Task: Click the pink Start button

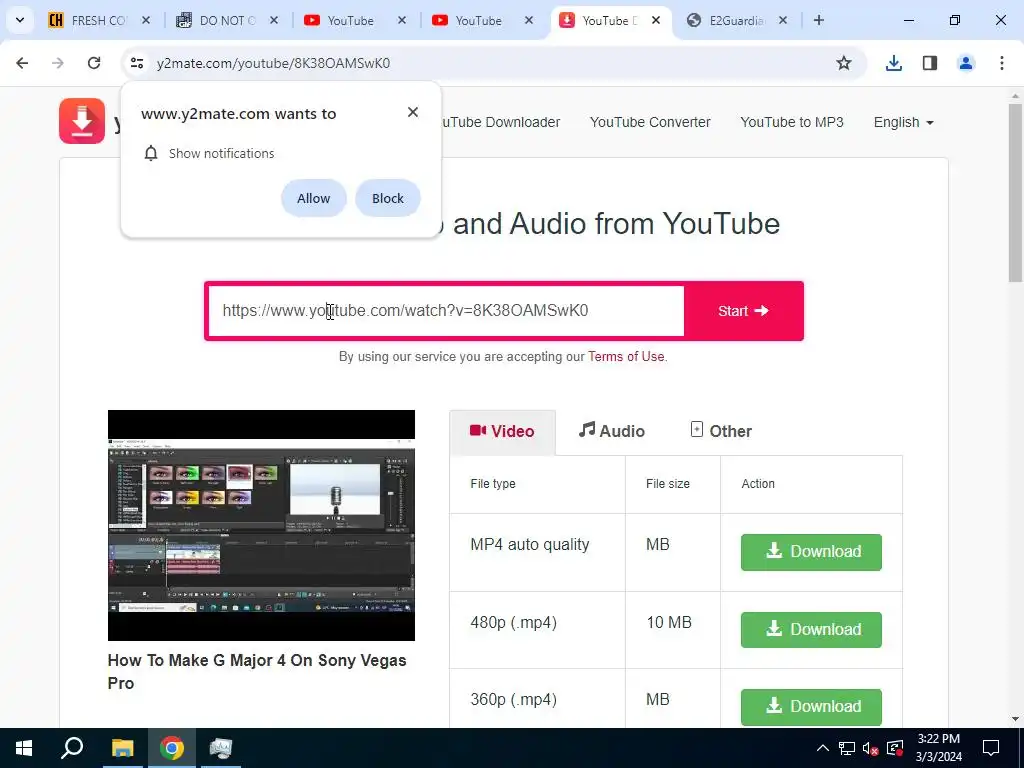Action: click(x=743, y=311)
